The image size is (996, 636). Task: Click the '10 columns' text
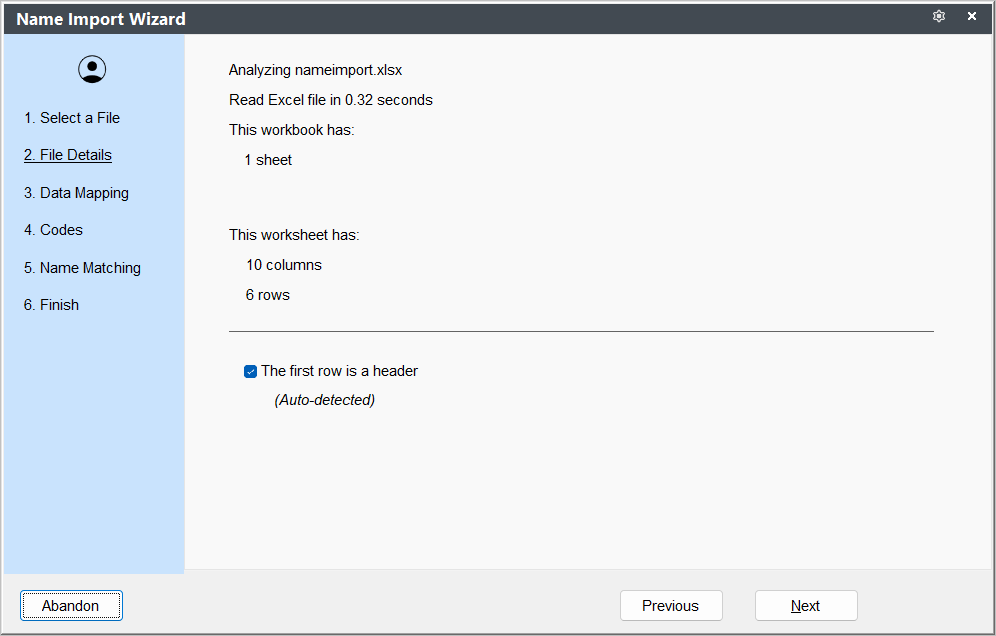point(284,265)
